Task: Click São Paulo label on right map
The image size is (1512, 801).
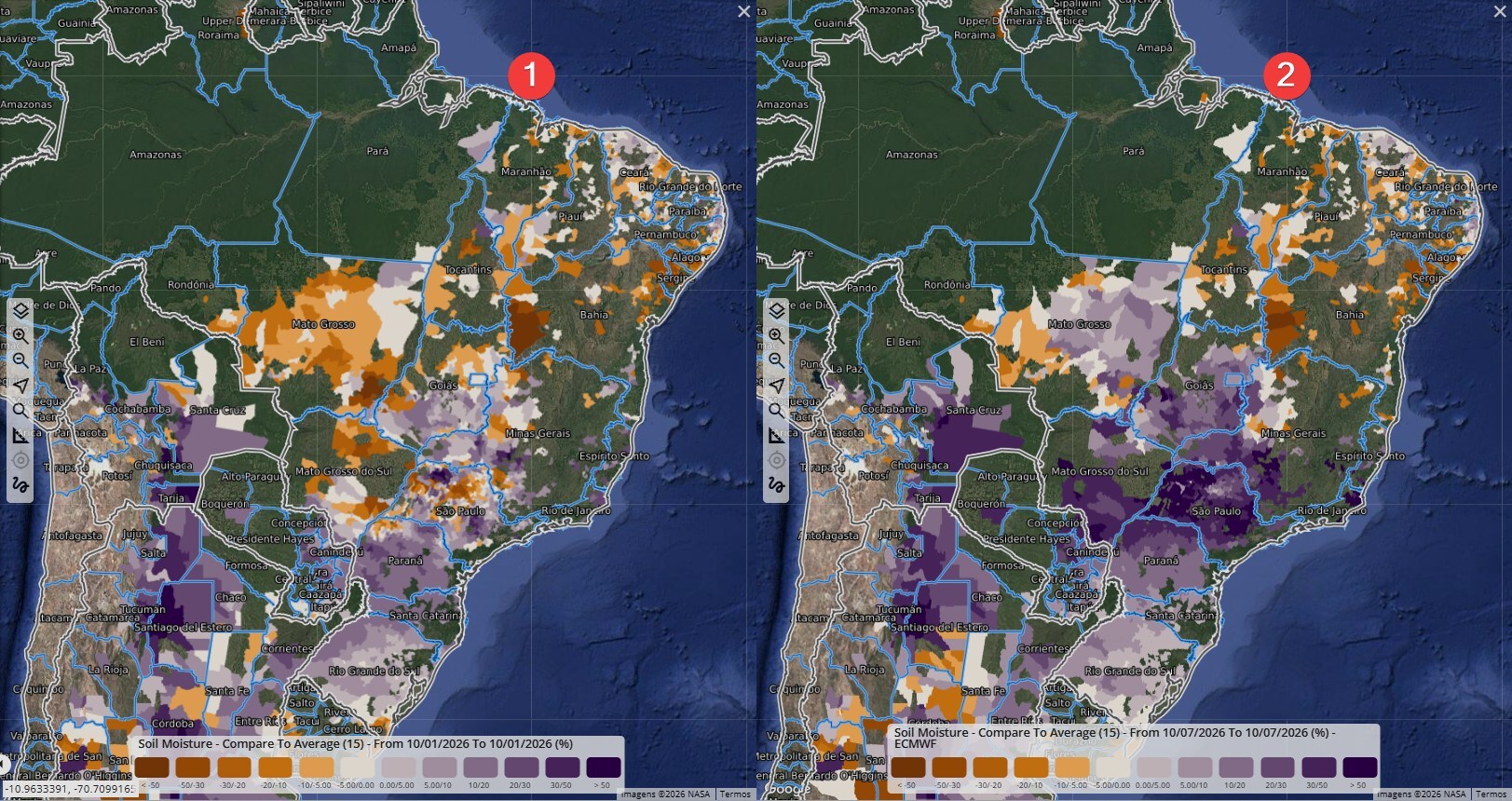Action: 1216,511
